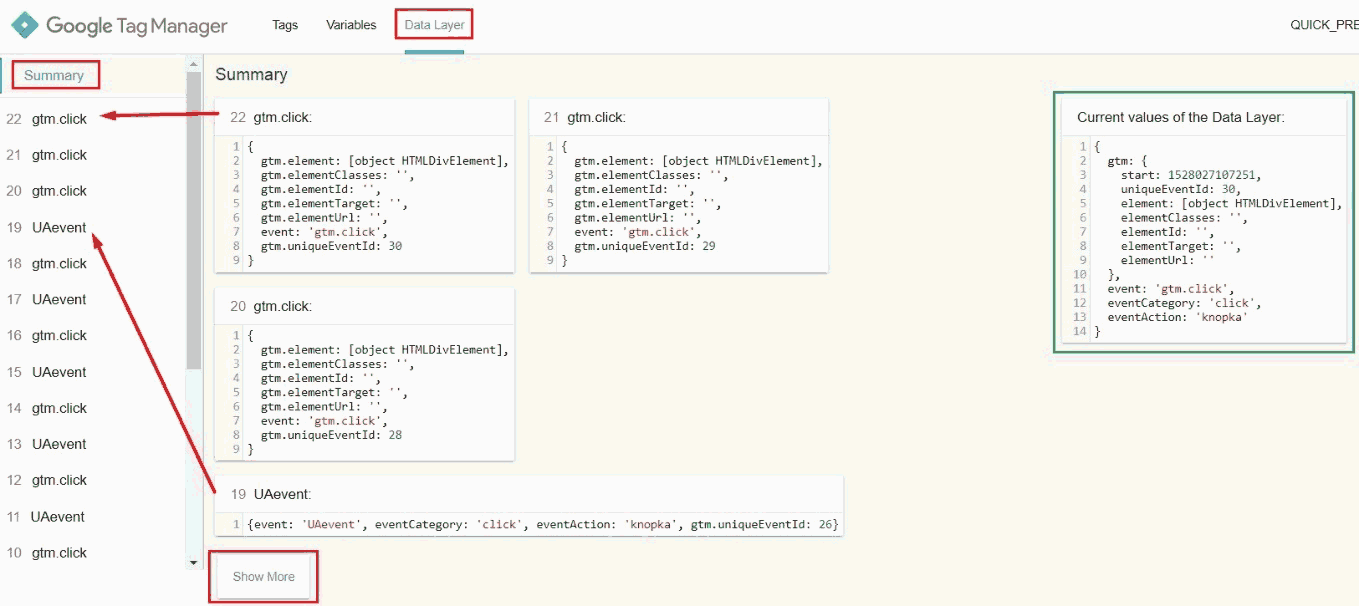Click 'gtm.uniqueEventId: 28' code line

click(331, 435)
